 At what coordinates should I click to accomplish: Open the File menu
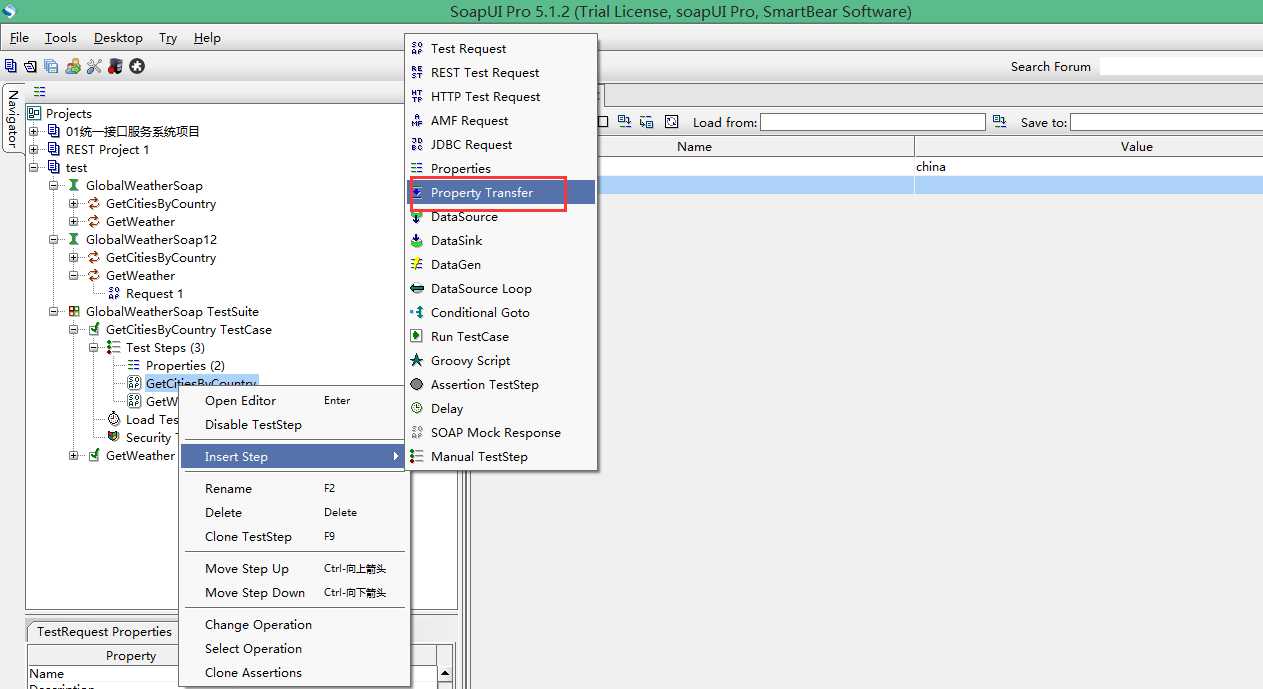pyautogui.click(x=19, y=38)
